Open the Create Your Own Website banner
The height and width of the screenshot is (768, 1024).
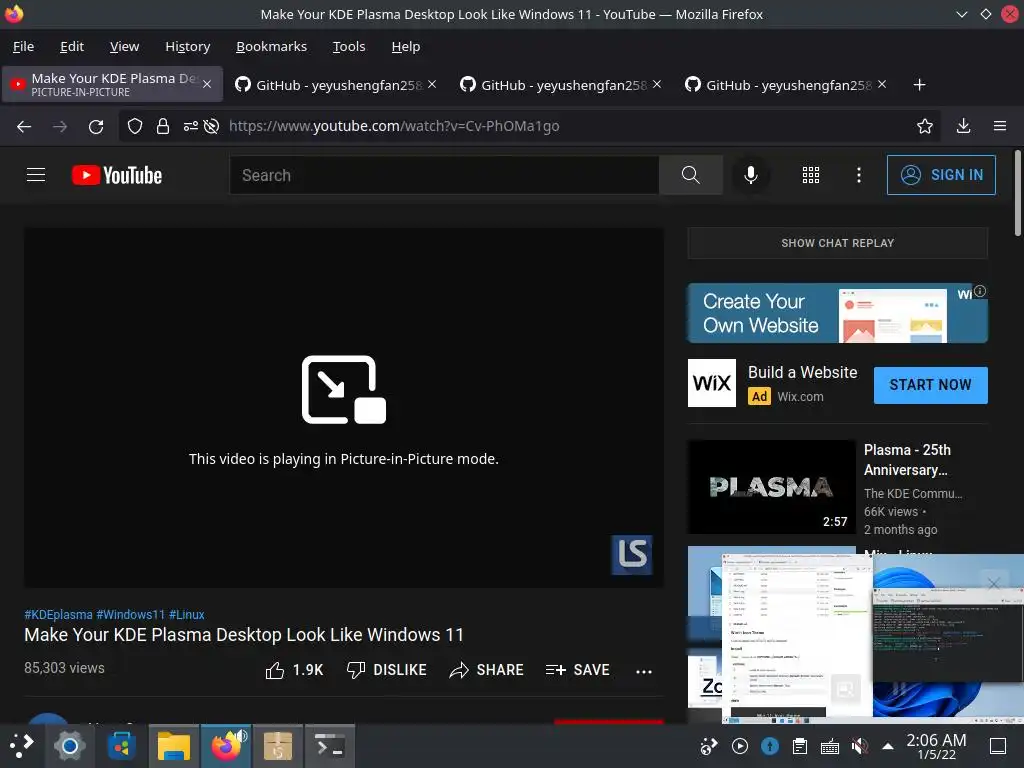point(837,313)
